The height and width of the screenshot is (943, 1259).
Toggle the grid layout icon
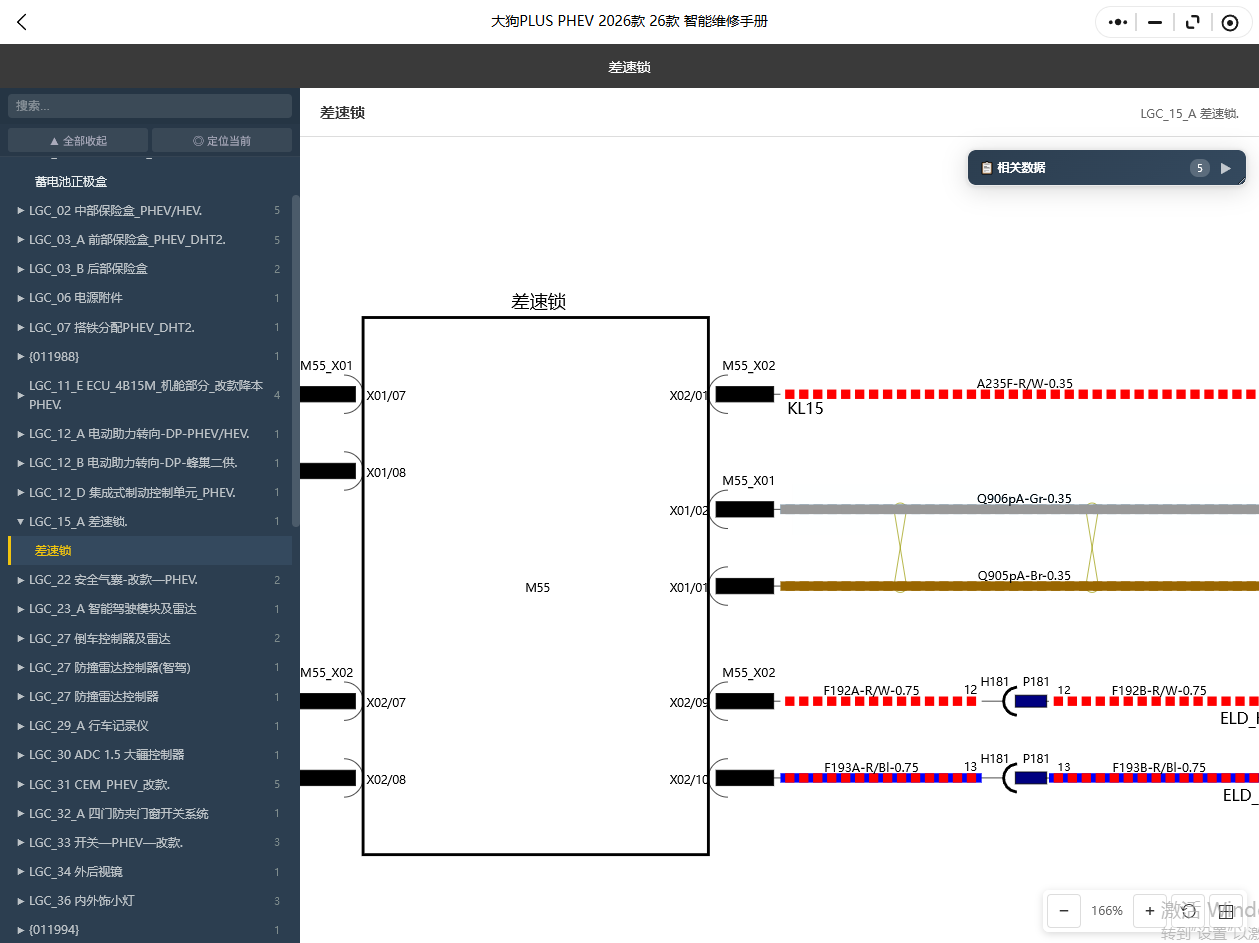click(x=1226, y=911)
